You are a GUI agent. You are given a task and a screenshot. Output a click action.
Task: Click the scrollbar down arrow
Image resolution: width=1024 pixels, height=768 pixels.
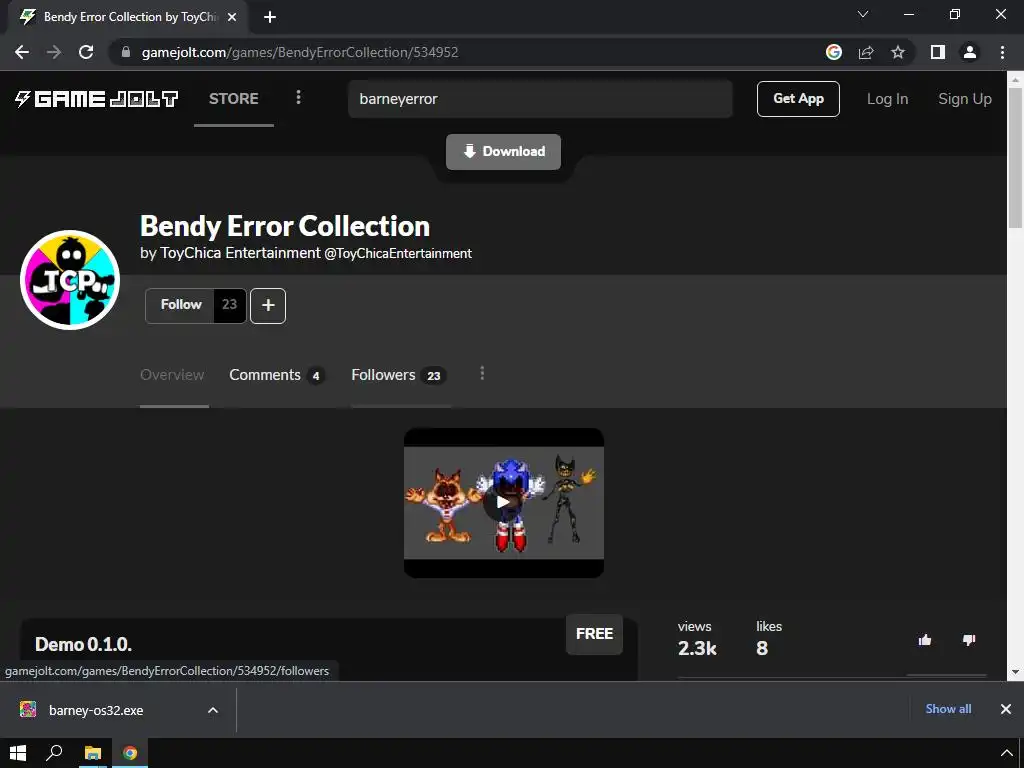(x=1016, y=672)
